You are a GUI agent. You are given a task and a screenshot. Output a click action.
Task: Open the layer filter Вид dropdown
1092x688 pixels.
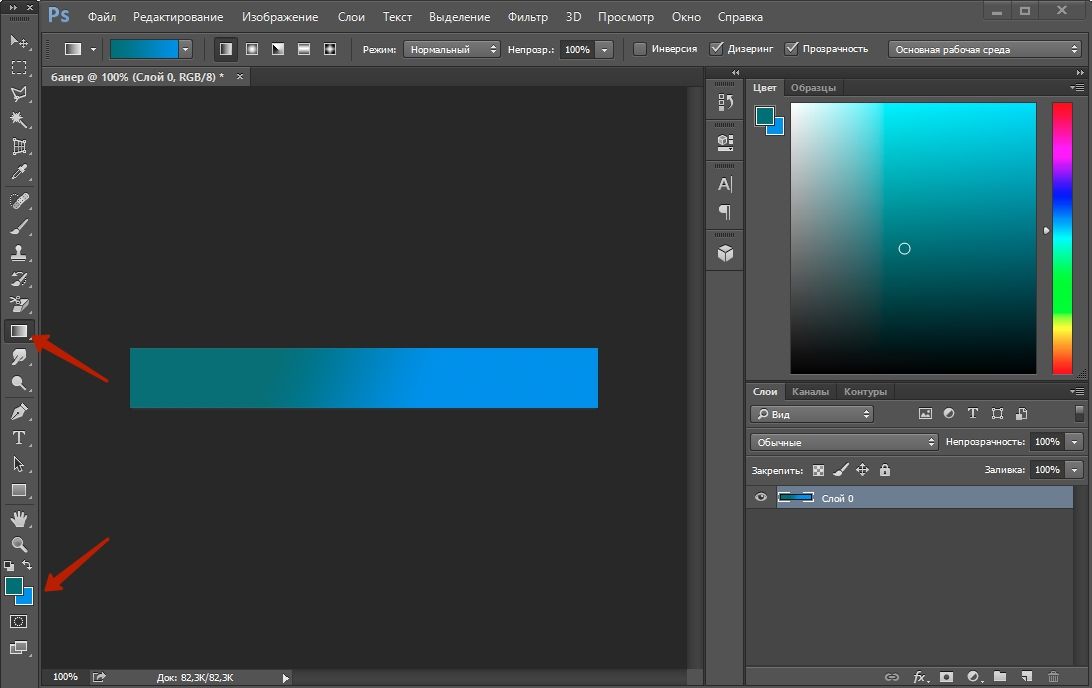[811, 414]
